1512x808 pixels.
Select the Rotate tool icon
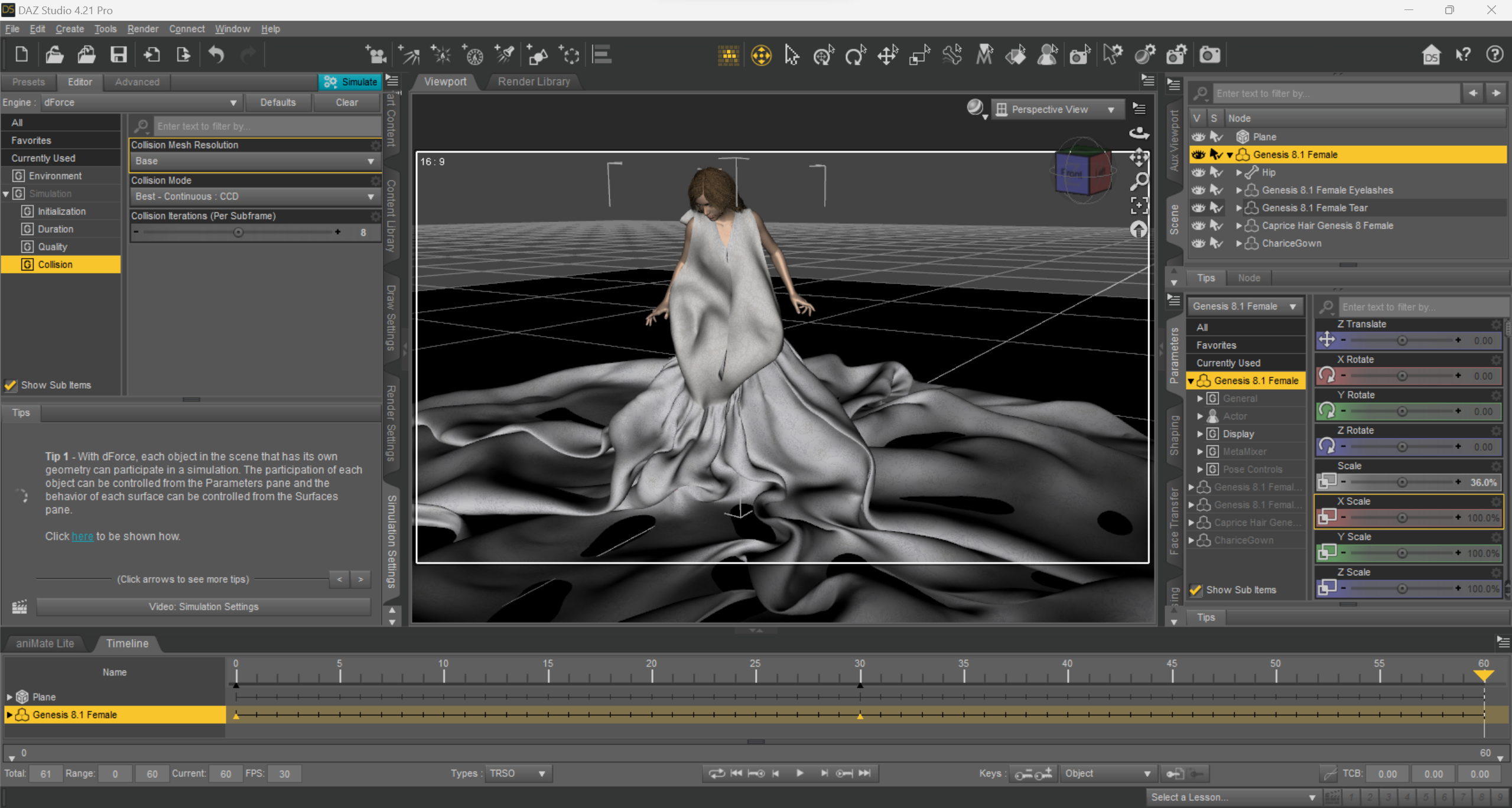(855, 56)
